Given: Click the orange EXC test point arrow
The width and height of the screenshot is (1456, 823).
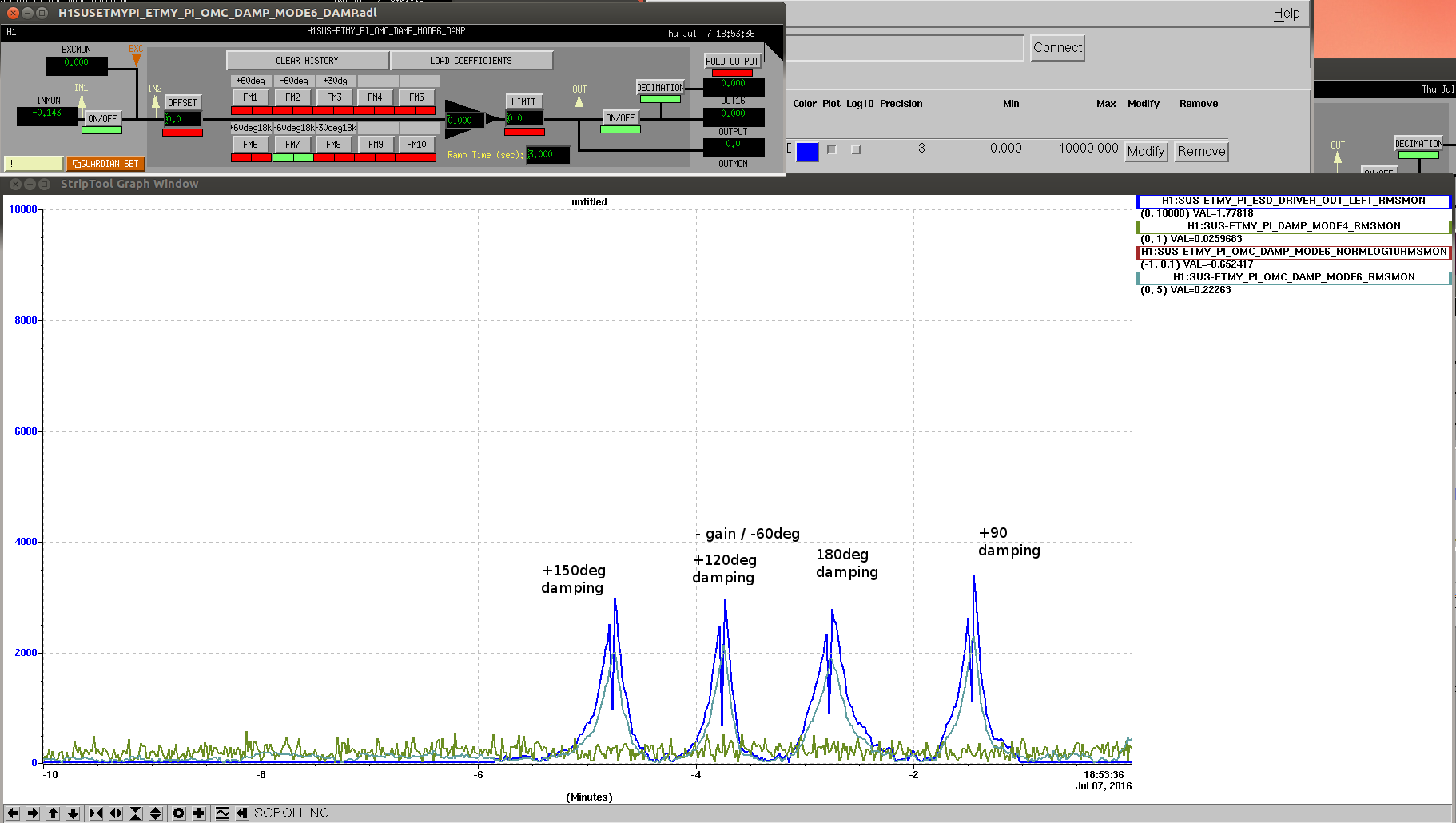Looking at the screenshot, I should point(136,59).
